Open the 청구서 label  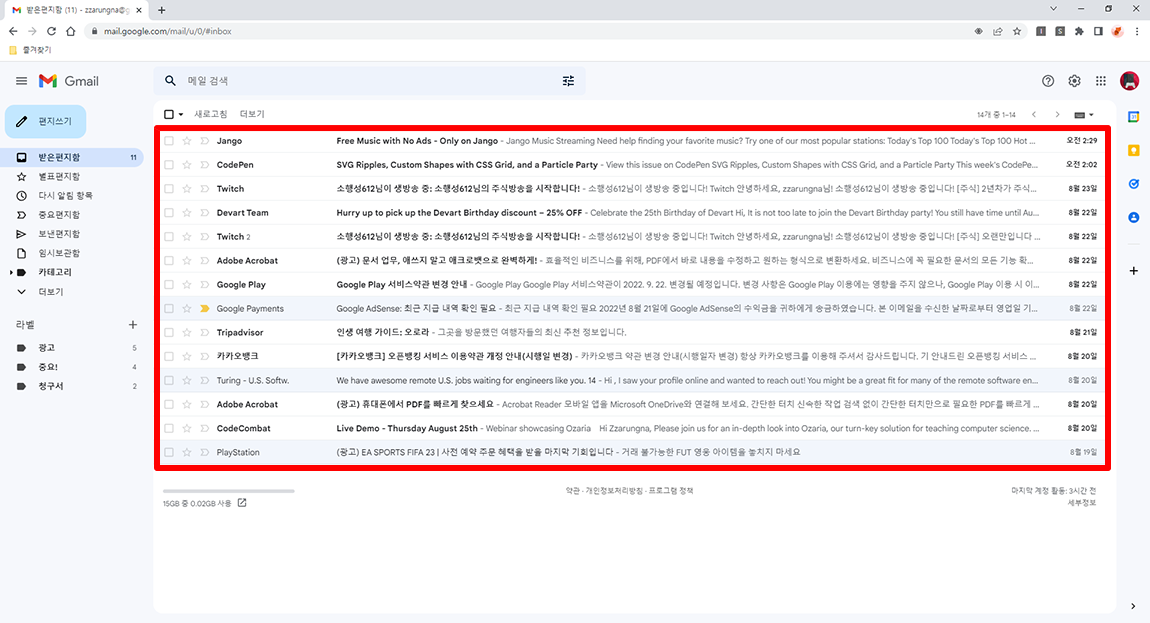(72, 386)
